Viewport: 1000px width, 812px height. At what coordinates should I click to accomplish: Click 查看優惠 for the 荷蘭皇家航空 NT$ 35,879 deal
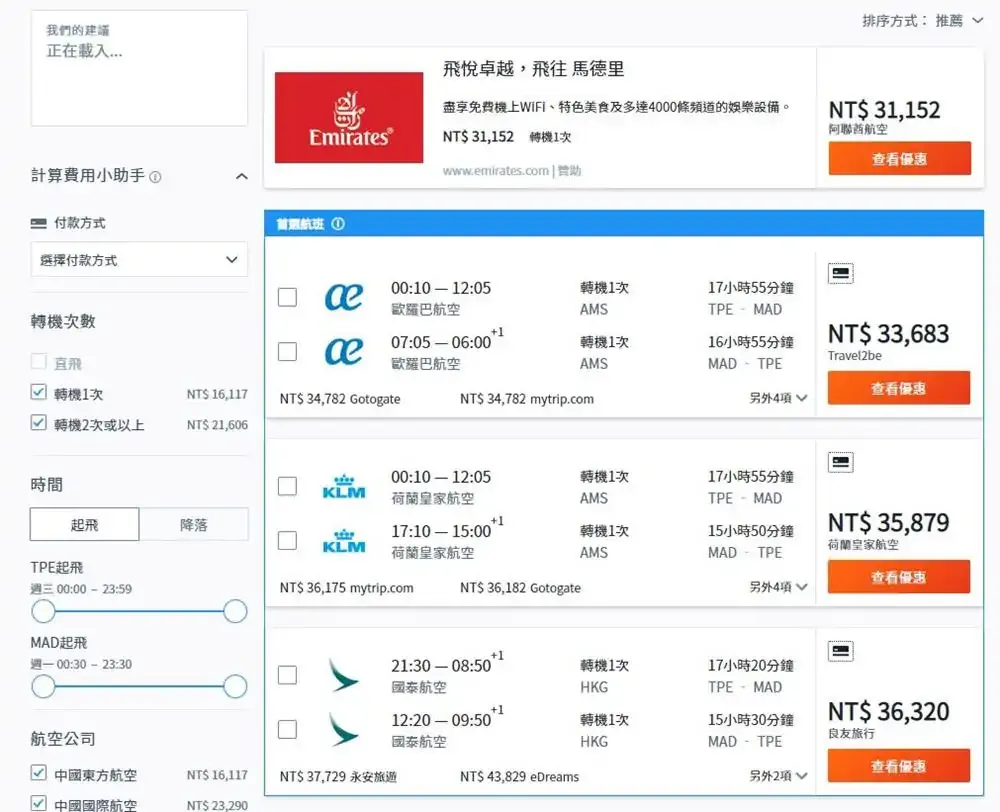click(899, 577)
